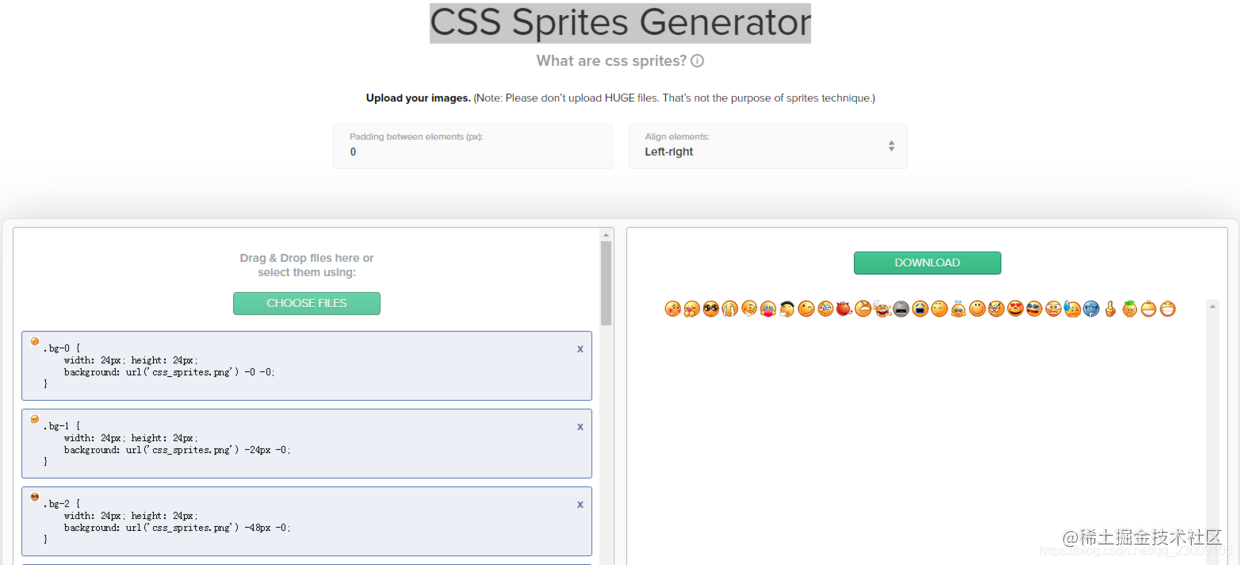
Task: Click the ".bg-2 {" selector text
Action: [x=61, y=504]
